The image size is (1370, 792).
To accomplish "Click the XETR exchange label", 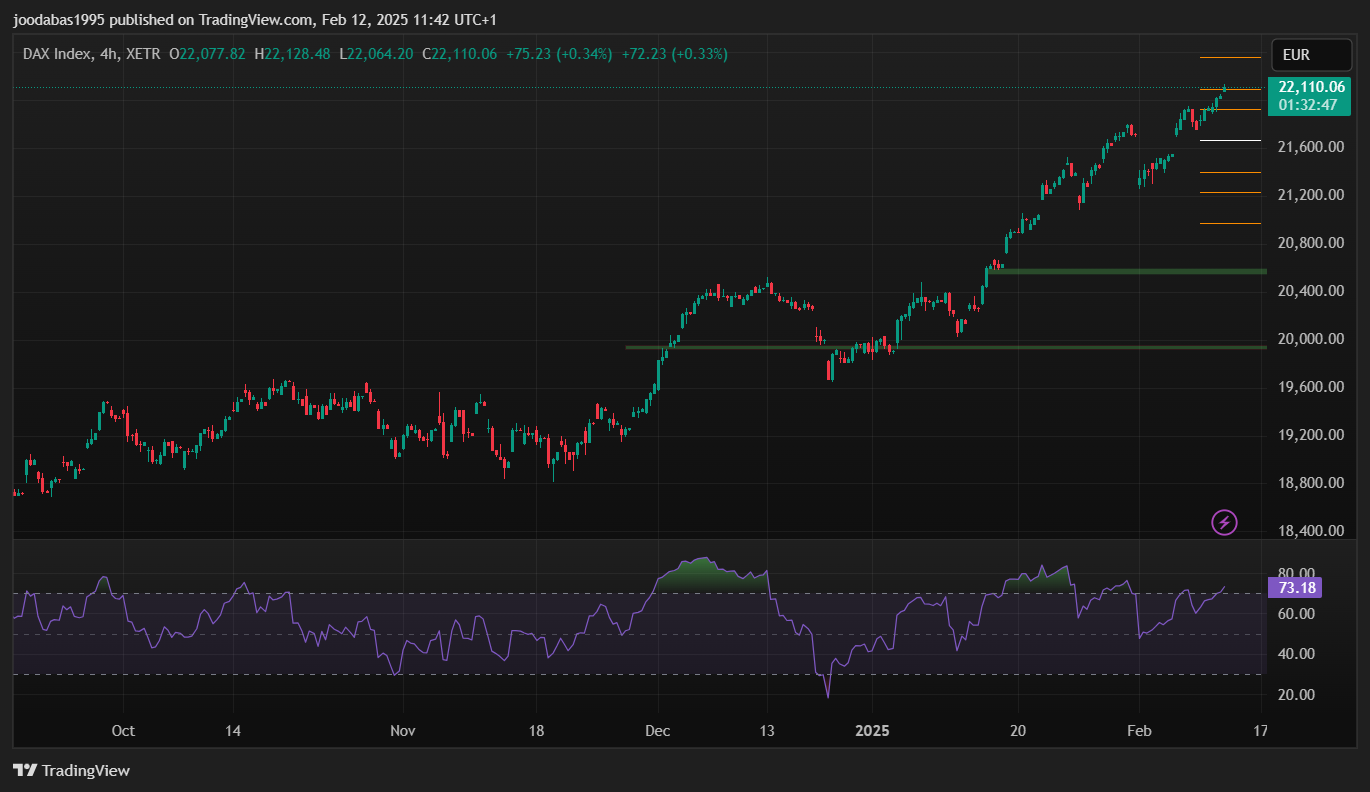I will [144, 54].
